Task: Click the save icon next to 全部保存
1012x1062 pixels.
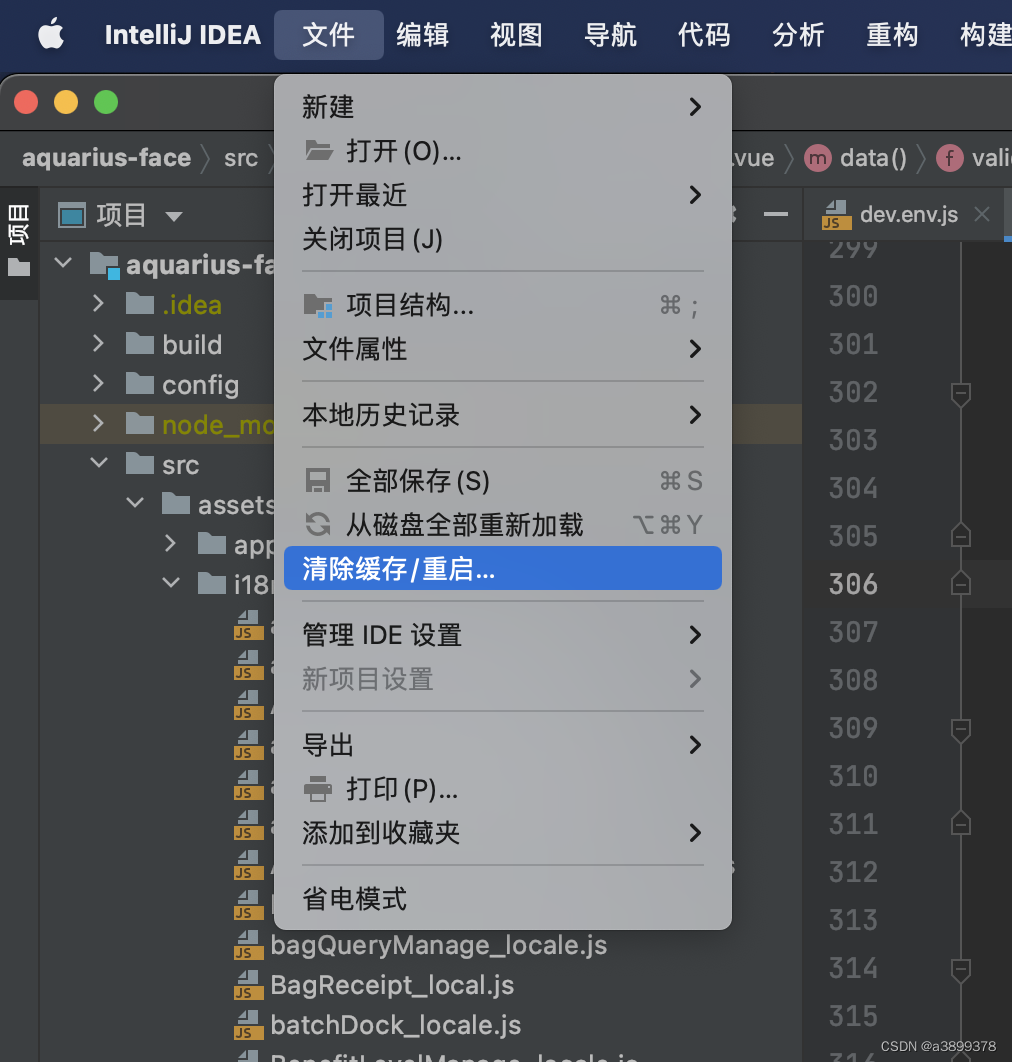Action: pos(317,481)
